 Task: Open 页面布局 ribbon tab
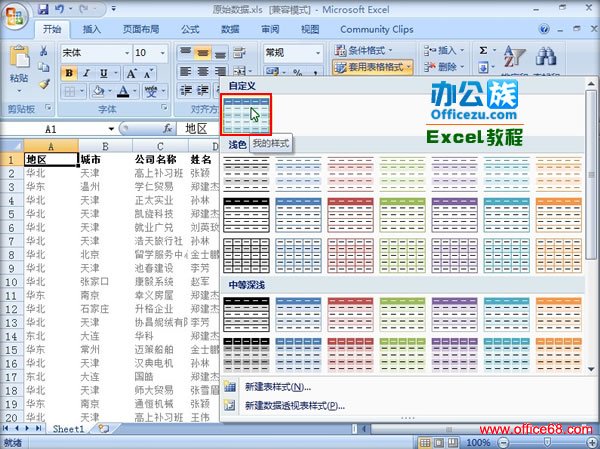(141, 29)
